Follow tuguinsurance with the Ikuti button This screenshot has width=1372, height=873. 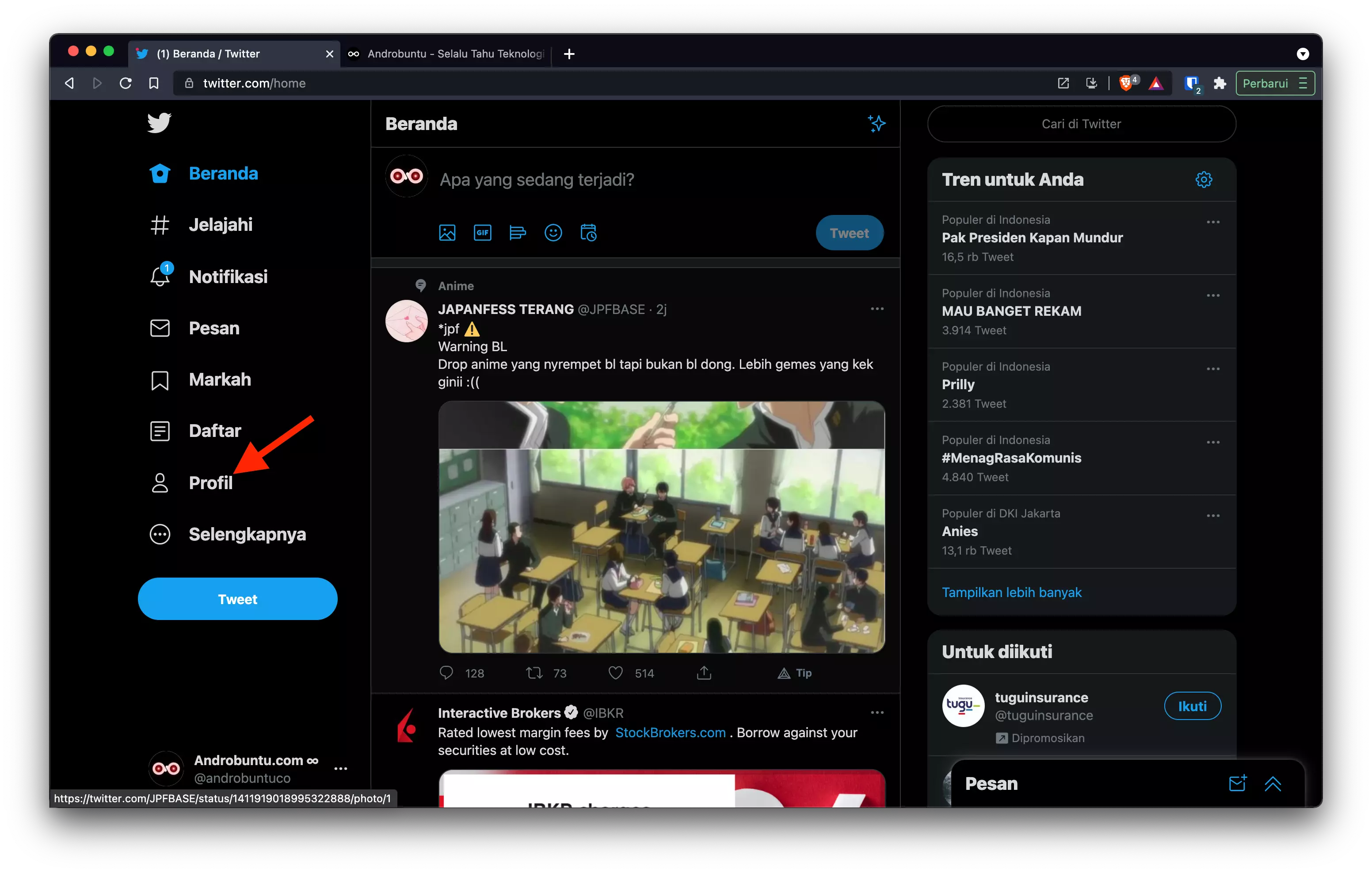coord(1193,706)
